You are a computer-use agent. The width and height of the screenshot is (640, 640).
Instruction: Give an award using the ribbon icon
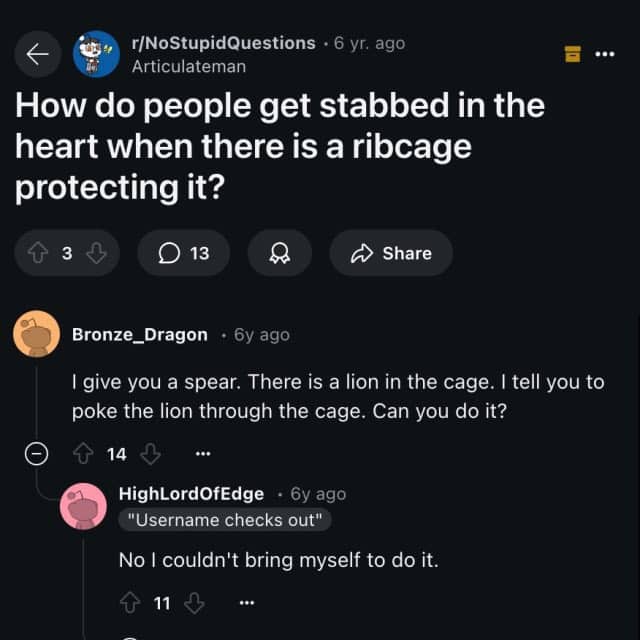pos(280,253)
